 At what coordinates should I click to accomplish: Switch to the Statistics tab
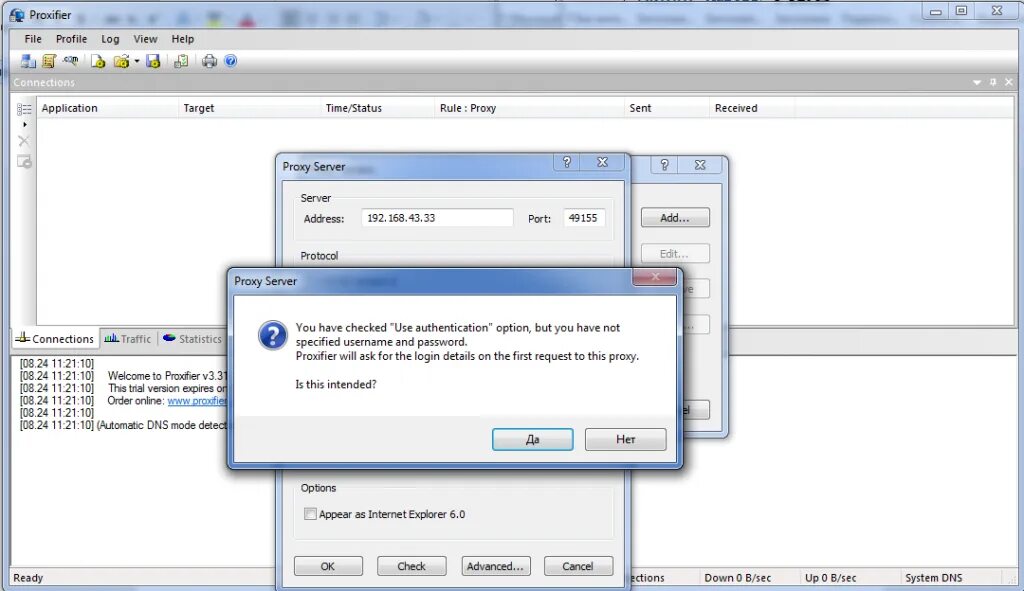coord(193,339)
